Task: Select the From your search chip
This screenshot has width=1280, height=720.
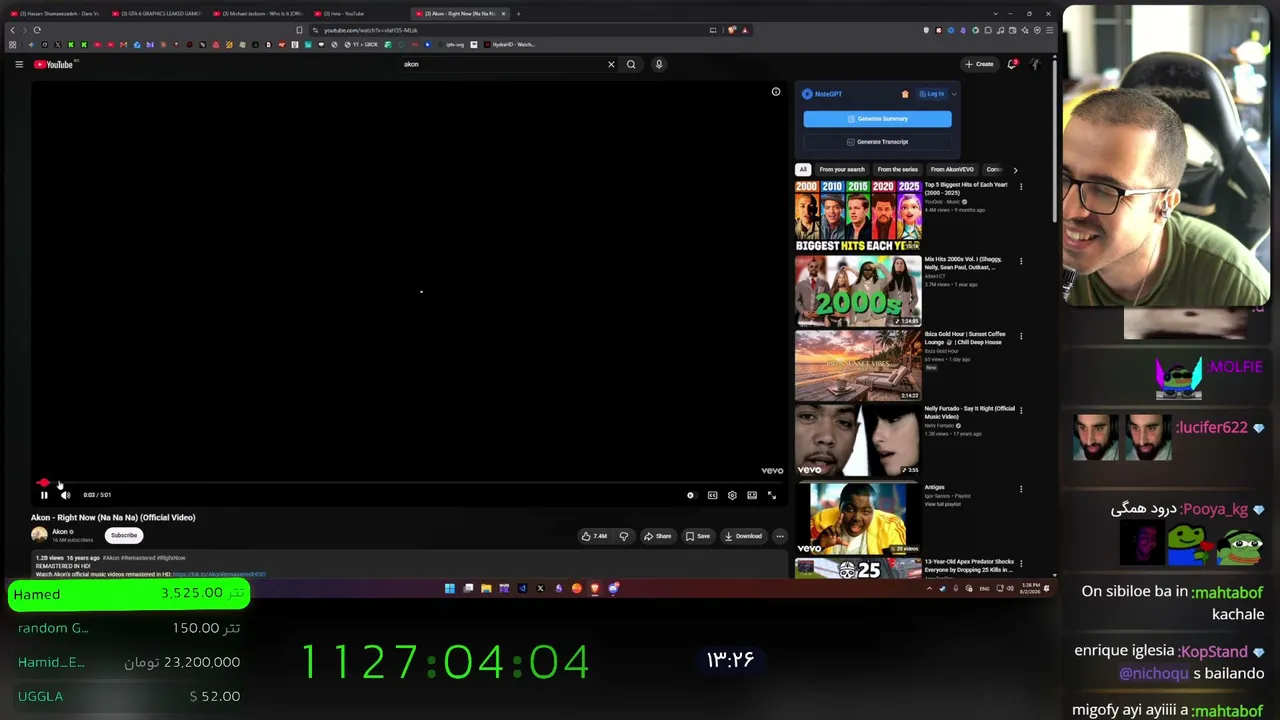Action: point(842,170)
